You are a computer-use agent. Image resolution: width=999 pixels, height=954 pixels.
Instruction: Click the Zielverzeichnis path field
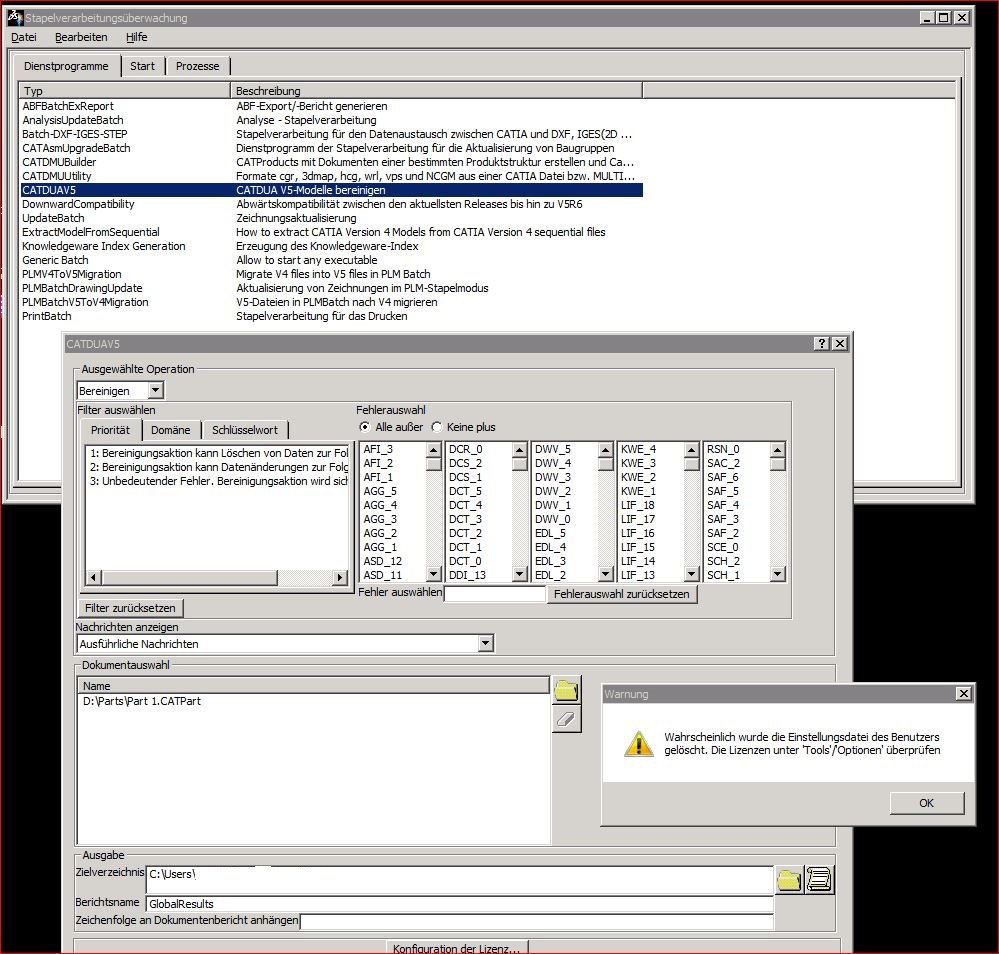[459, 879]
